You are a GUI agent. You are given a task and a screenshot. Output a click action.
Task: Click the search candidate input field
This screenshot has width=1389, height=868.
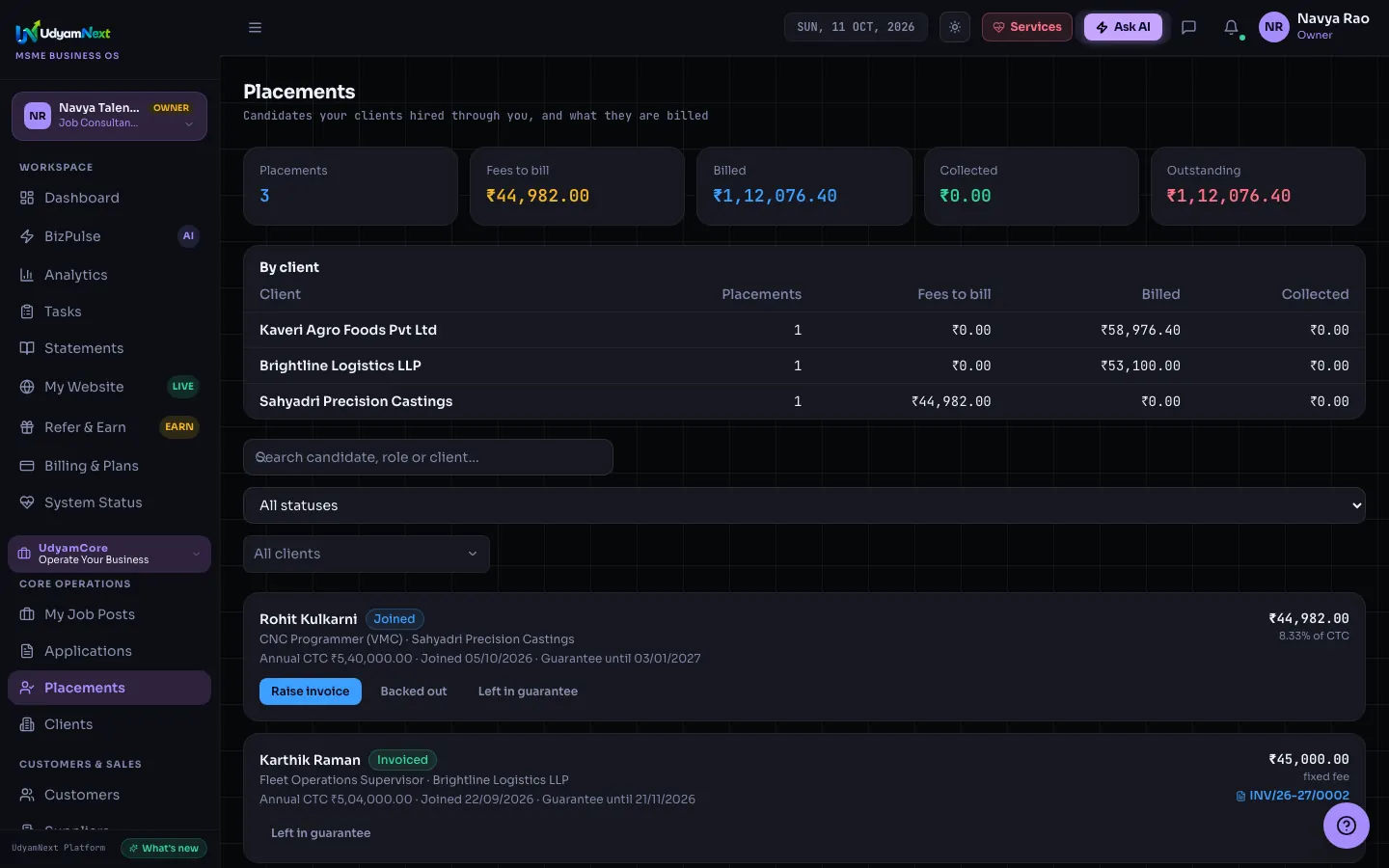point(428,457)
